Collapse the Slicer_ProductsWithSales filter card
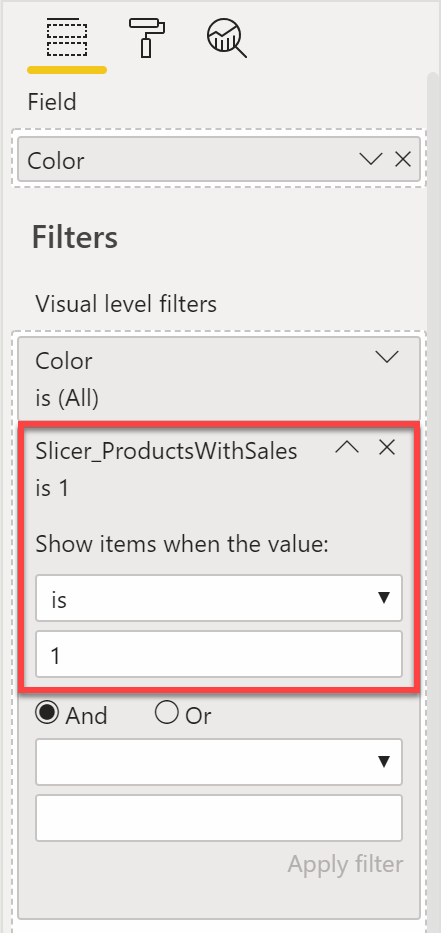Image resolution: width=441 pixels, height=933 pixels. click(347, 448)
